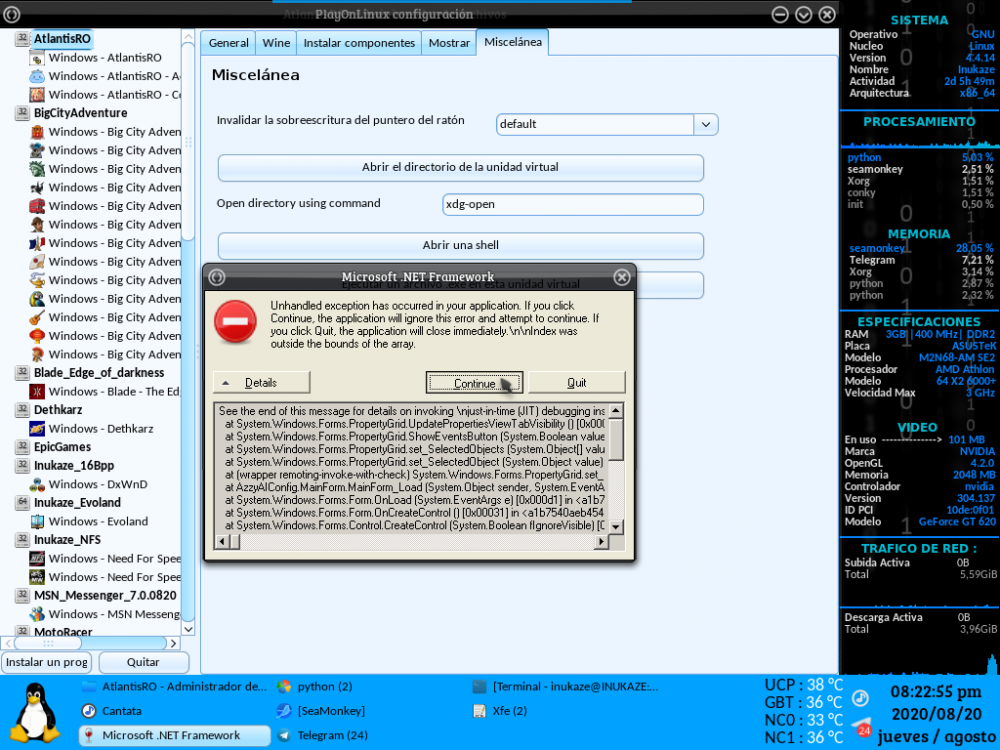Screen dimensions: 1000x750
Task: Switch to the SeaMonkey taskbar window
Action: [x=330, y=711]
